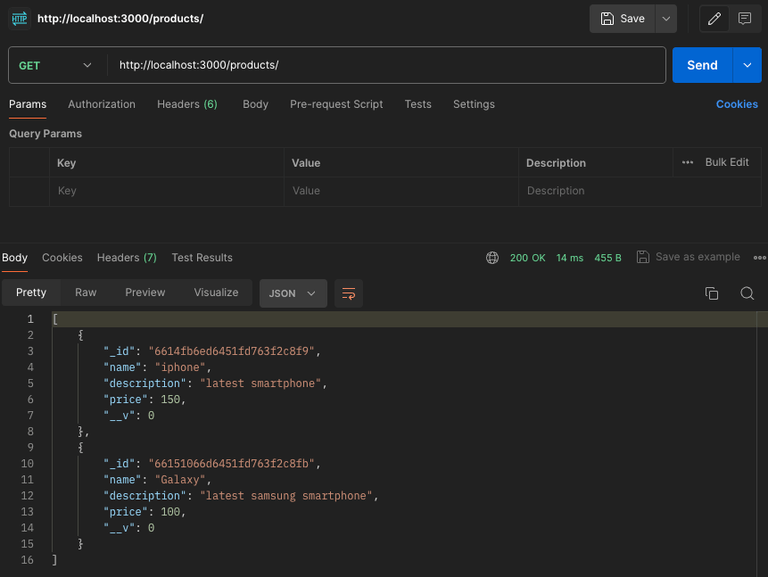Open the Cookies link

coord(737,104)
